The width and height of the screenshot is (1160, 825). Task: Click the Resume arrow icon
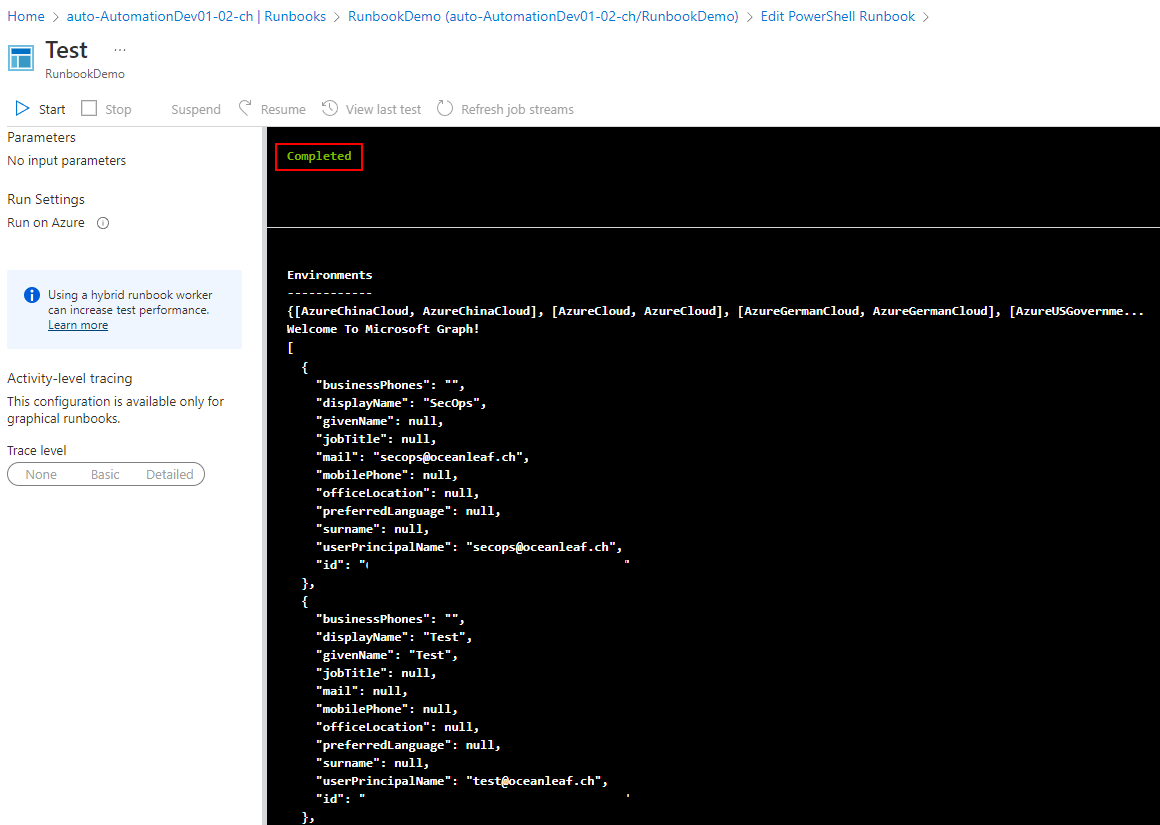click(245, 109)
